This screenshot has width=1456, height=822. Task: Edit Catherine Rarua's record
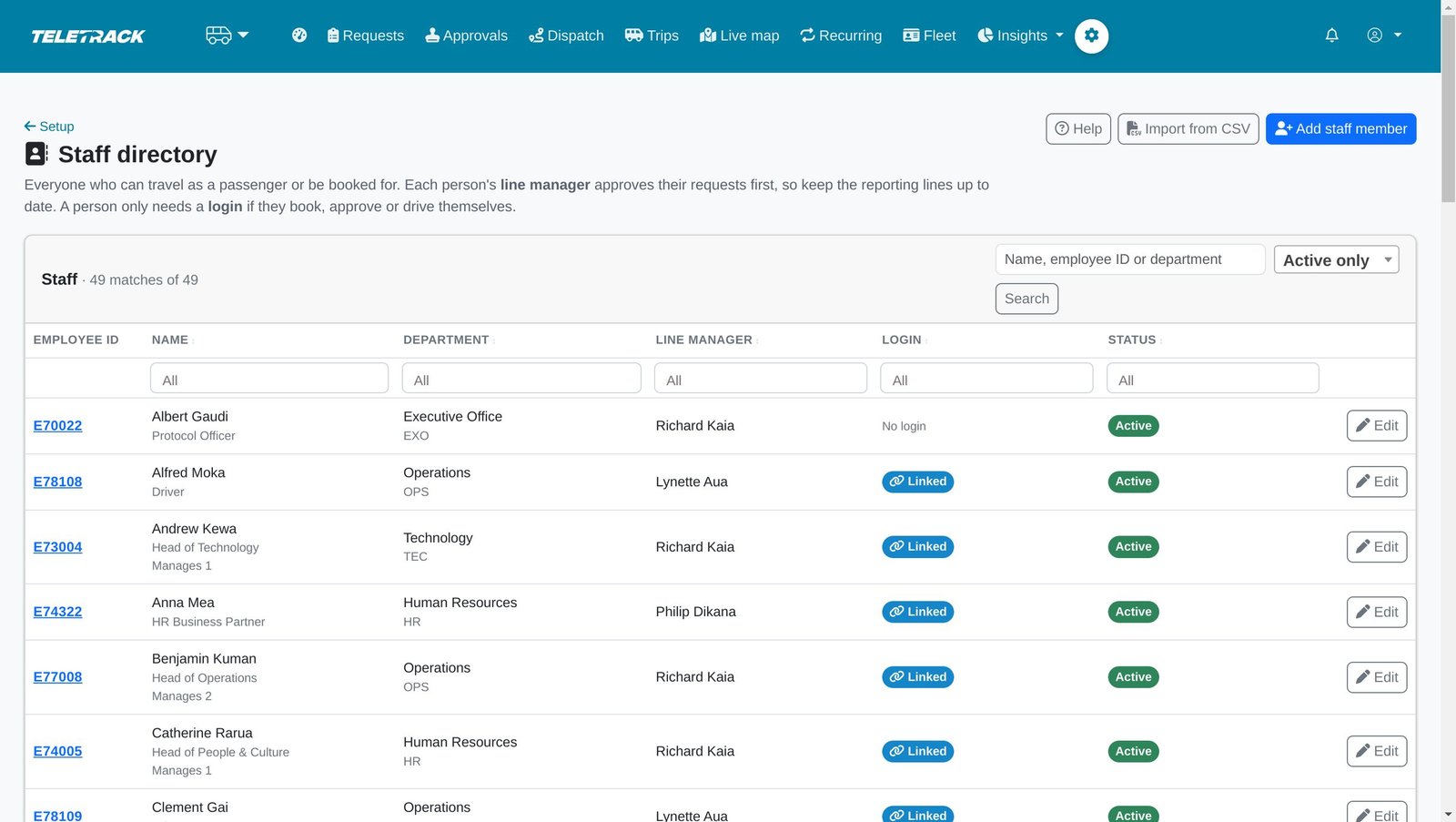[x=1377, y=751]
